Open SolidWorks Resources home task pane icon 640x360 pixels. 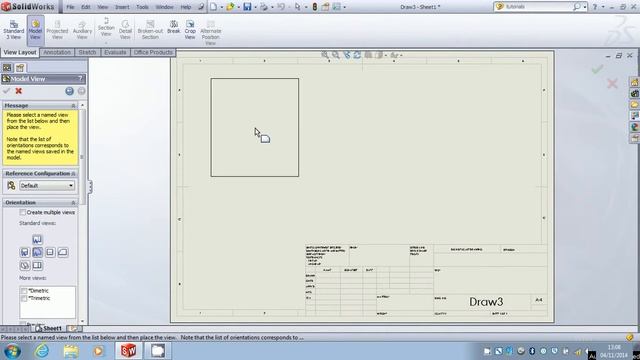(634, 82)
